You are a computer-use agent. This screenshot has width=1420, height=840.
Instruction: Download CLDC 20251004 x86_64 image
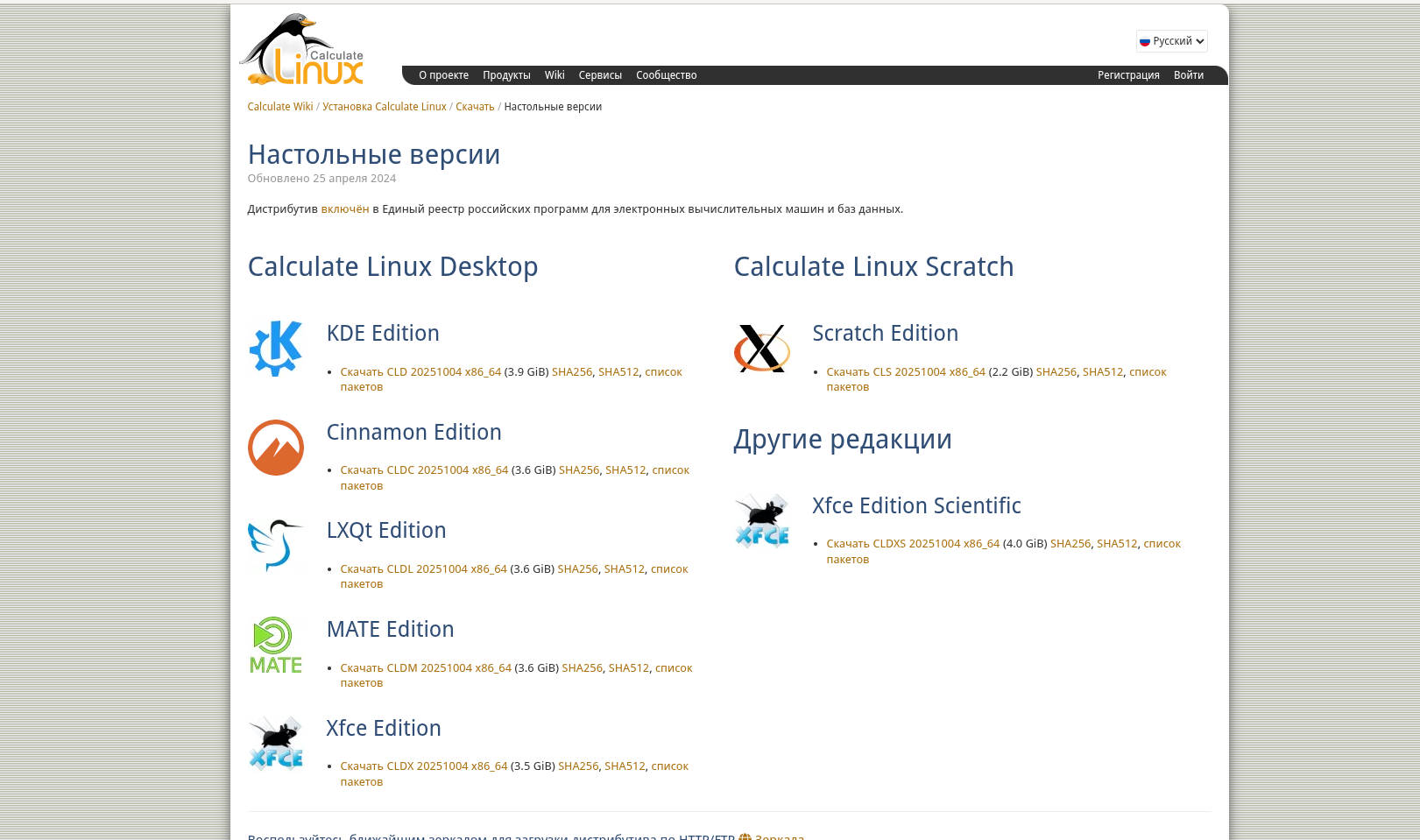click(x=424, y=470)
